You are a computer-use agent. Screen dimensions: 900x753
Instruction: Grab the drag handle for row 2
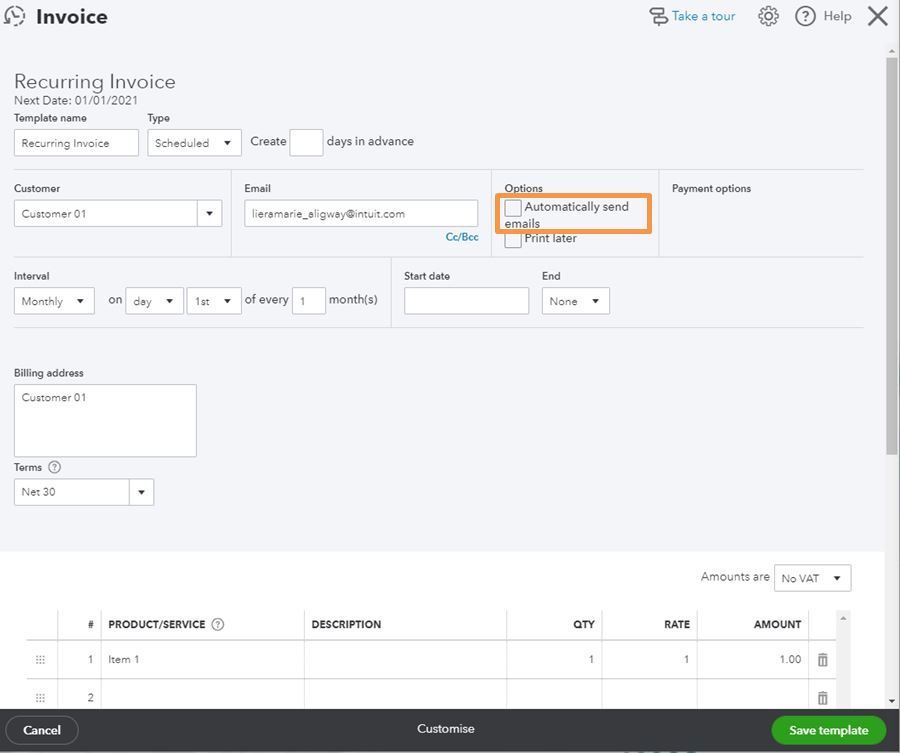(x=40, y=698)
